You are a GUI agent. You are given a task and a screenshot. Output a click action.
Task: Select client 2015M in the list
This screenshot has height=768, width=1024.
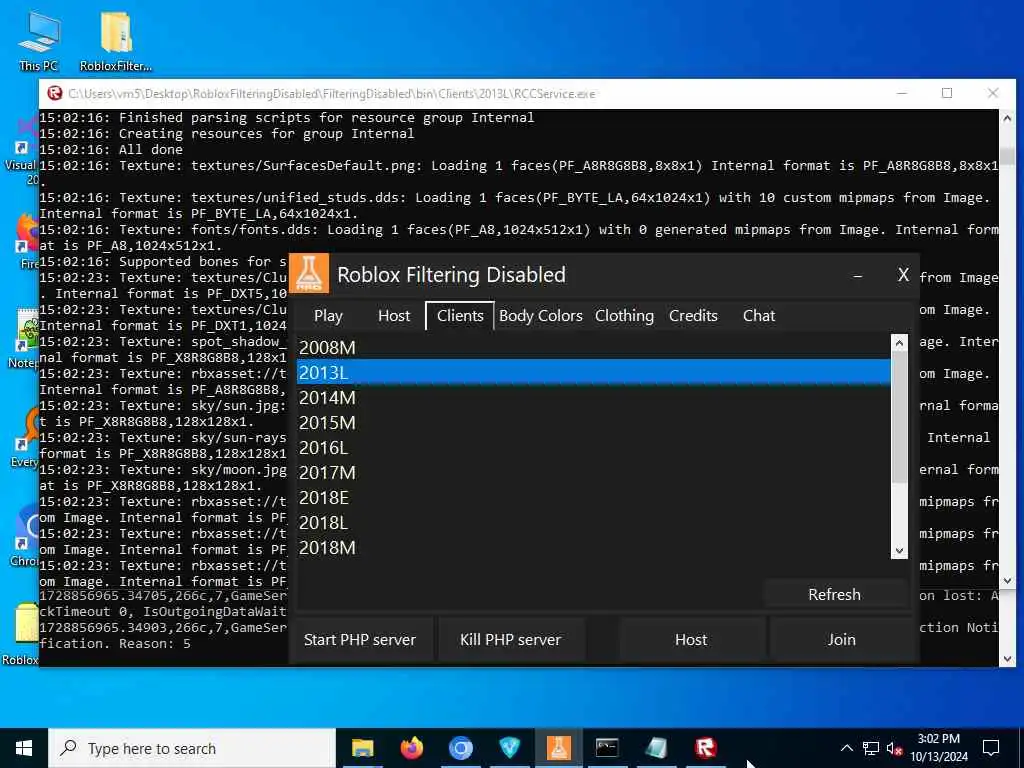point(594,423)
